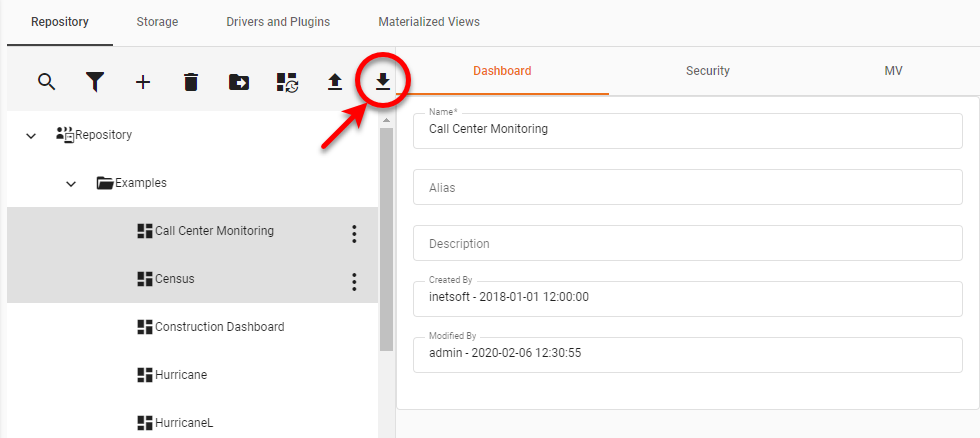Delete selected assets with trash icon

[x=191, y=82]
